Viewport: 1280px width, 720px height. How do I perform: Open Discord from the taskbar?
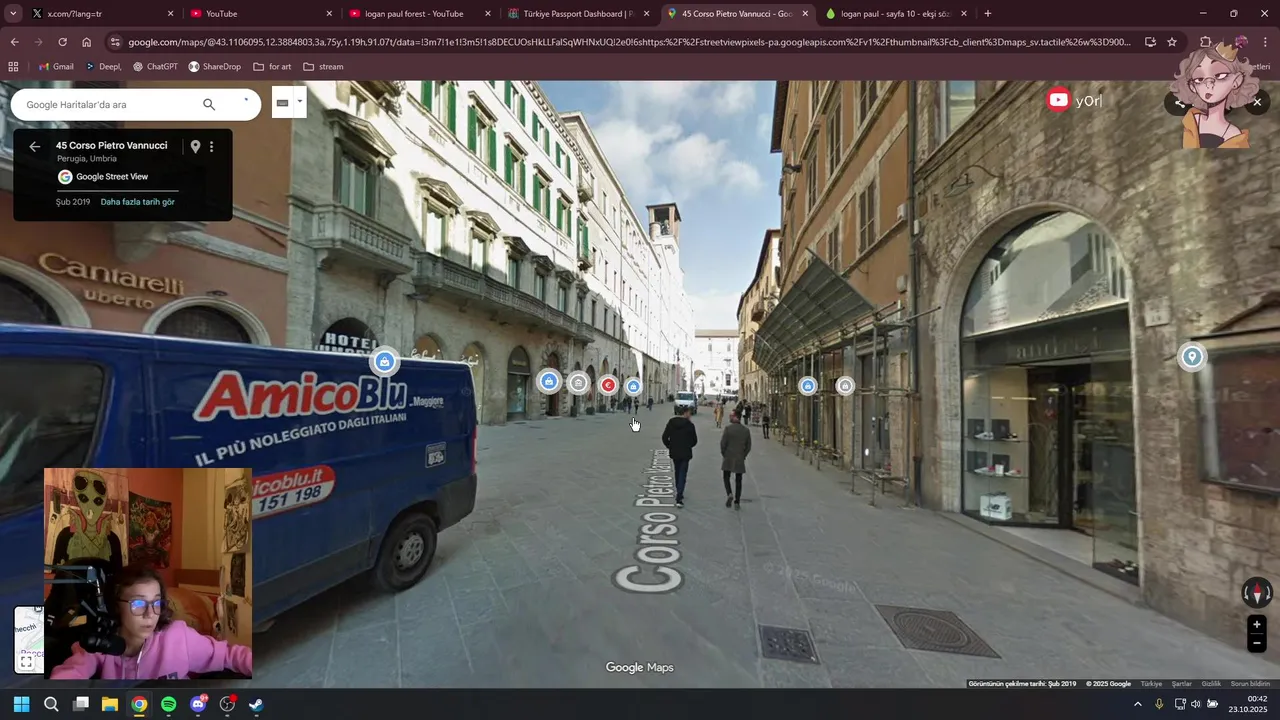(x=198, y=704)
